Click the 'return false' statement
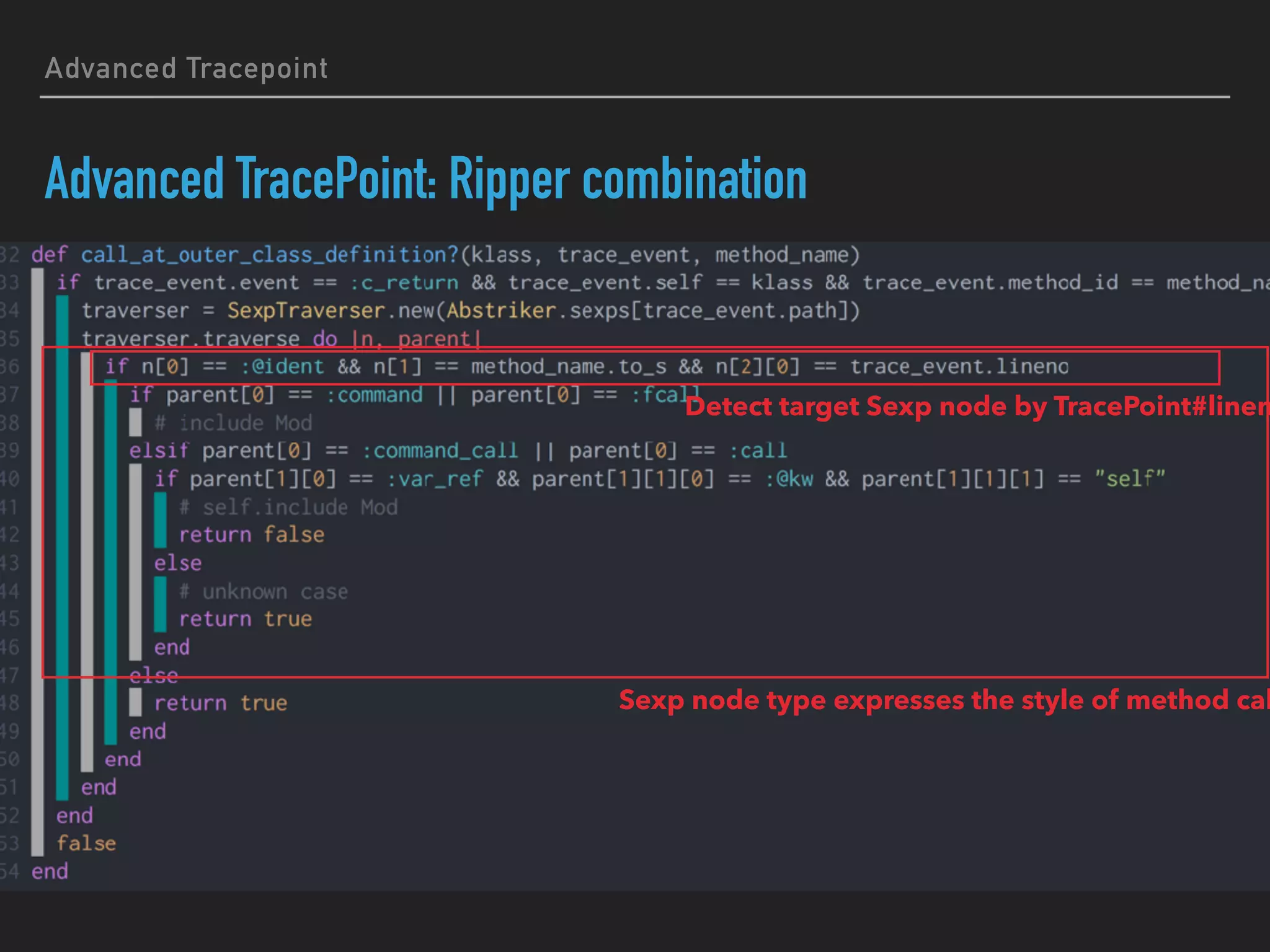 (x=252, y=535)
